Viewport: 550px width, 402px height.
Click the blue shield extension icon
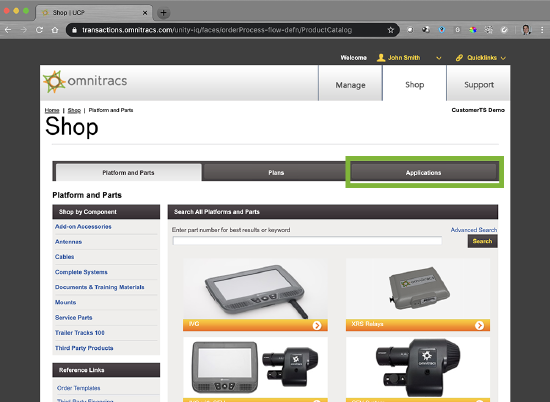click(442, 30)
